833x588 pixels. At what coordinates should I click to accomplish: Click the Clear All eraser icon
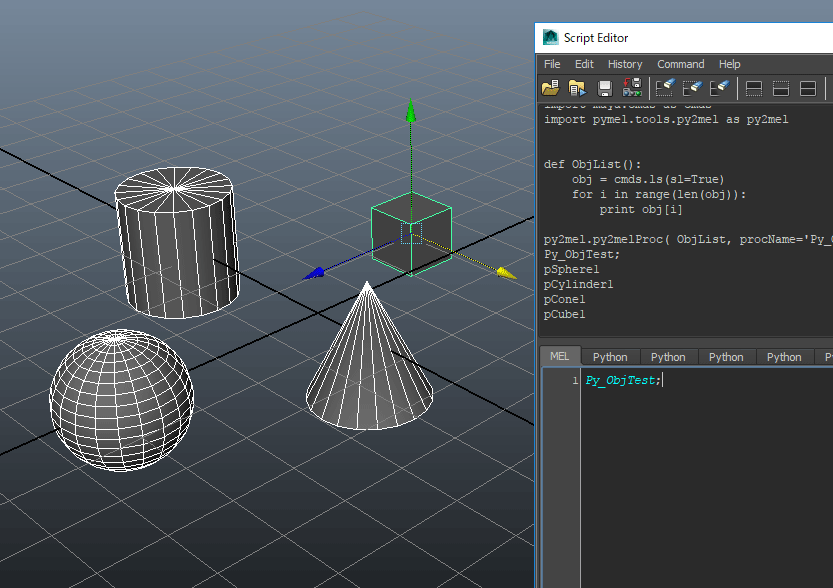click(718, 89)
